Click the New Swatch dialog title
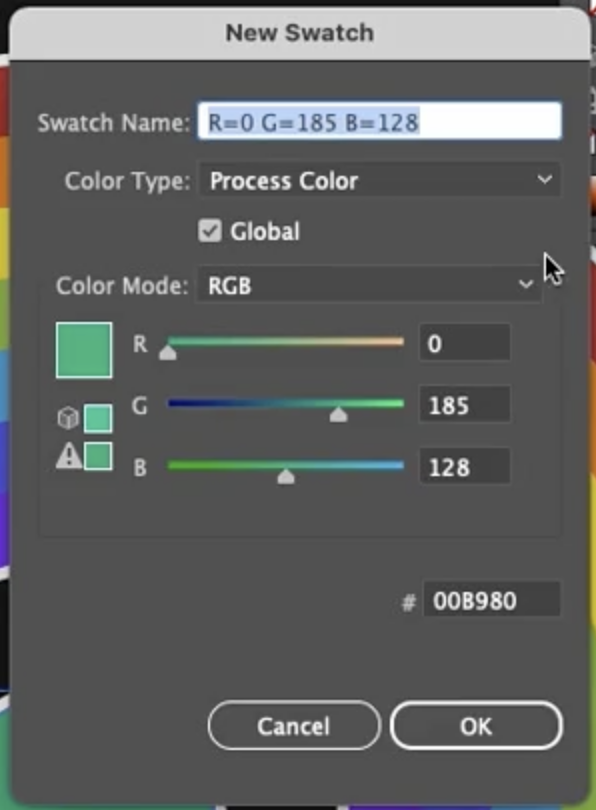The height and width of the screenshot is (810, 596). click(x=300, y=33)
